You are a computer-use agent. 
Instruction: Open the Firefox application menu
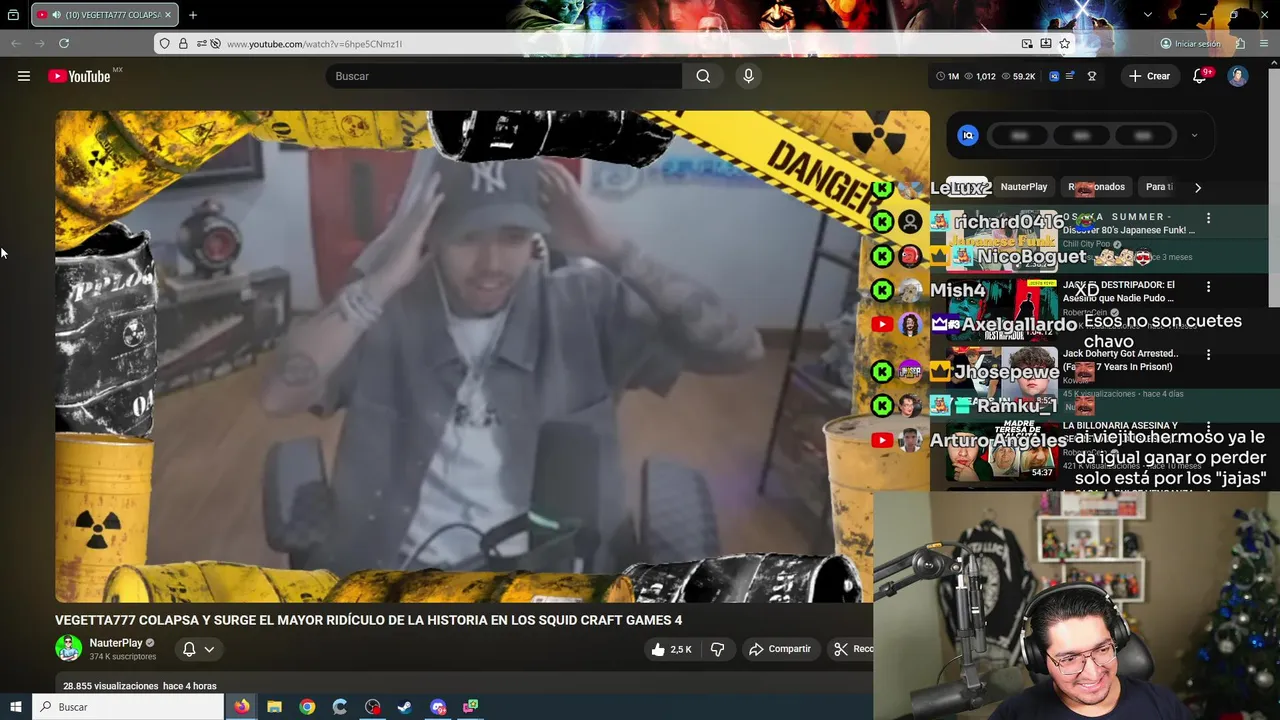[1265, 43]
